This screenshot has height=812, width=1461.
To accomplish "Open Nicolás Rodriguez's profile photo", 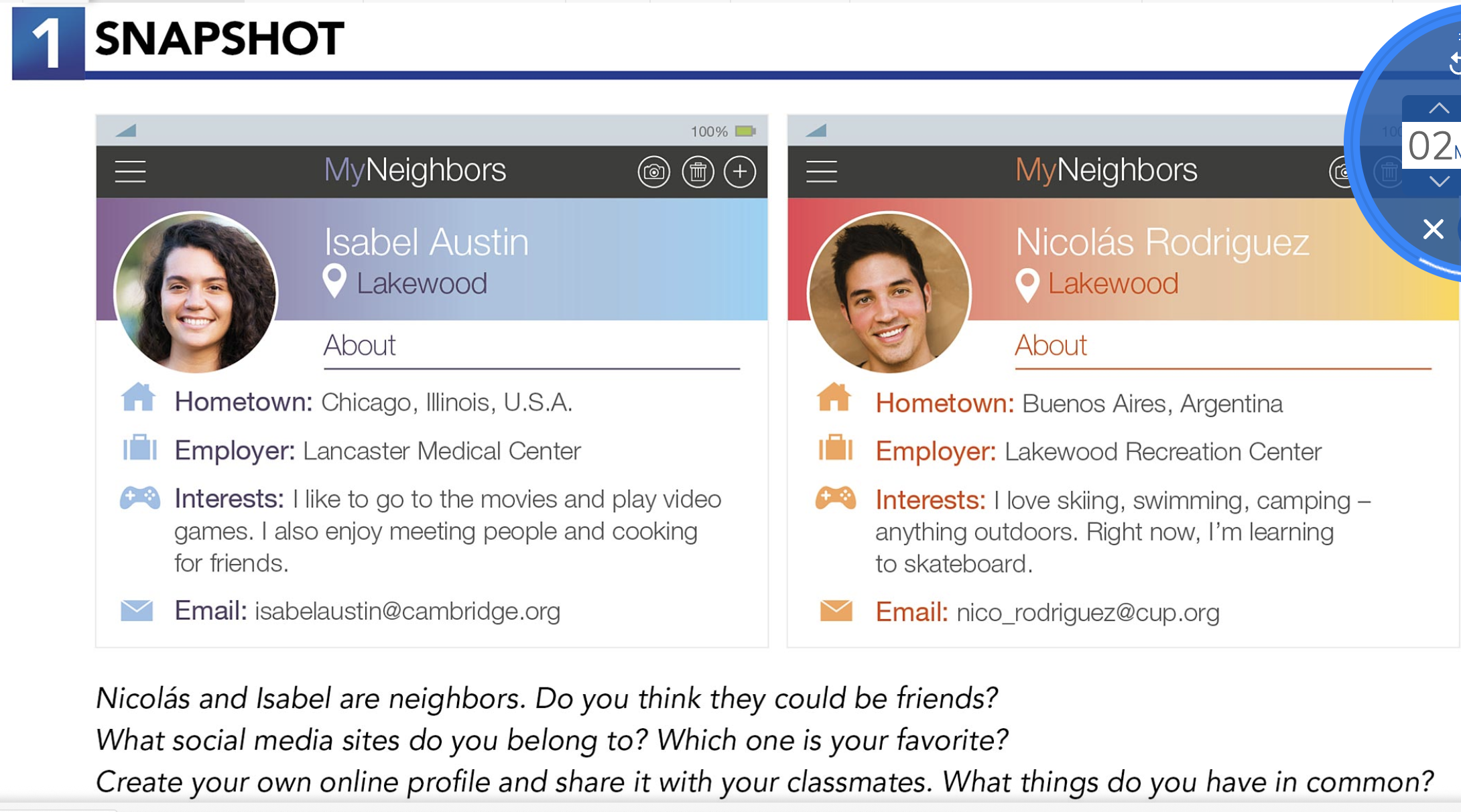I will point(889,292).
